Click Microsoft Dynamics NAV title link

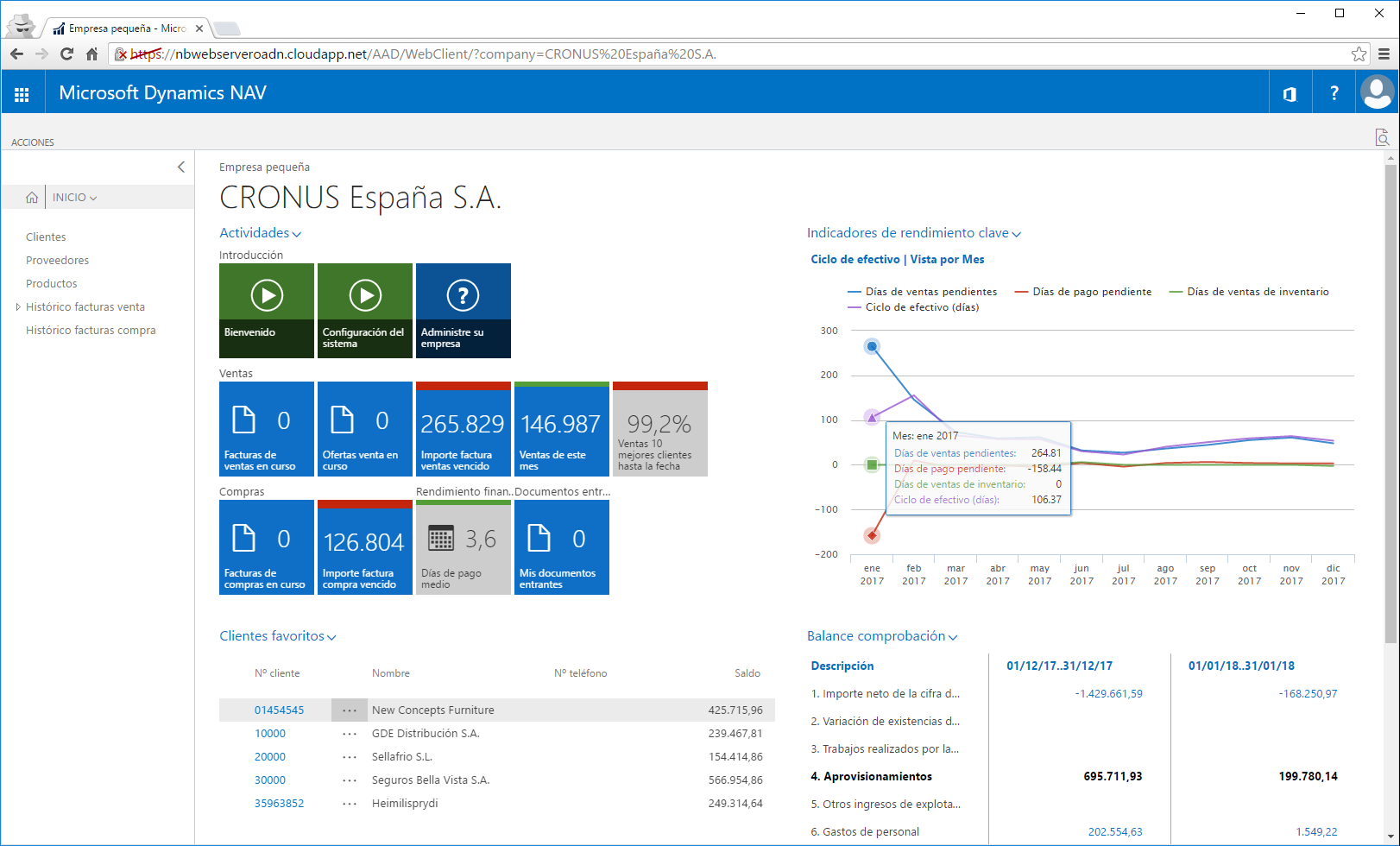click(x=162, y=93)
